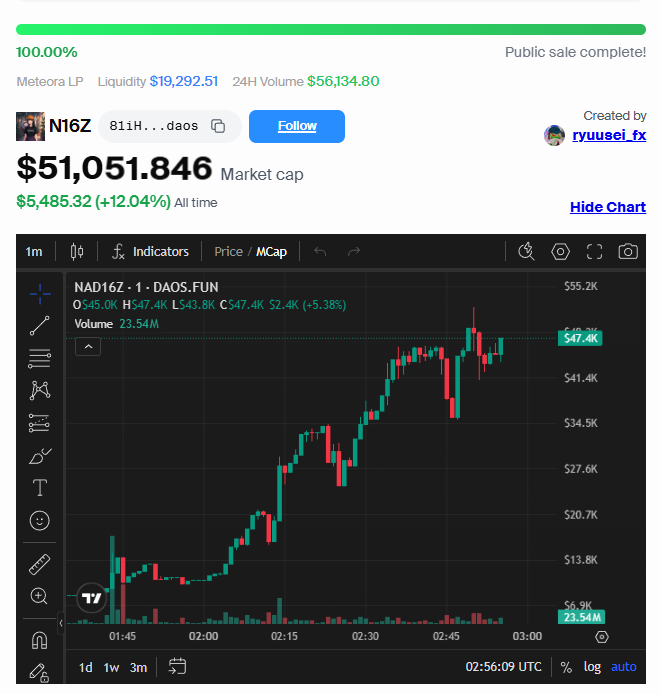The image size is (660, 694).
Task: Collapse the drawing toolbar side arrow
Action: pos(61,623)
